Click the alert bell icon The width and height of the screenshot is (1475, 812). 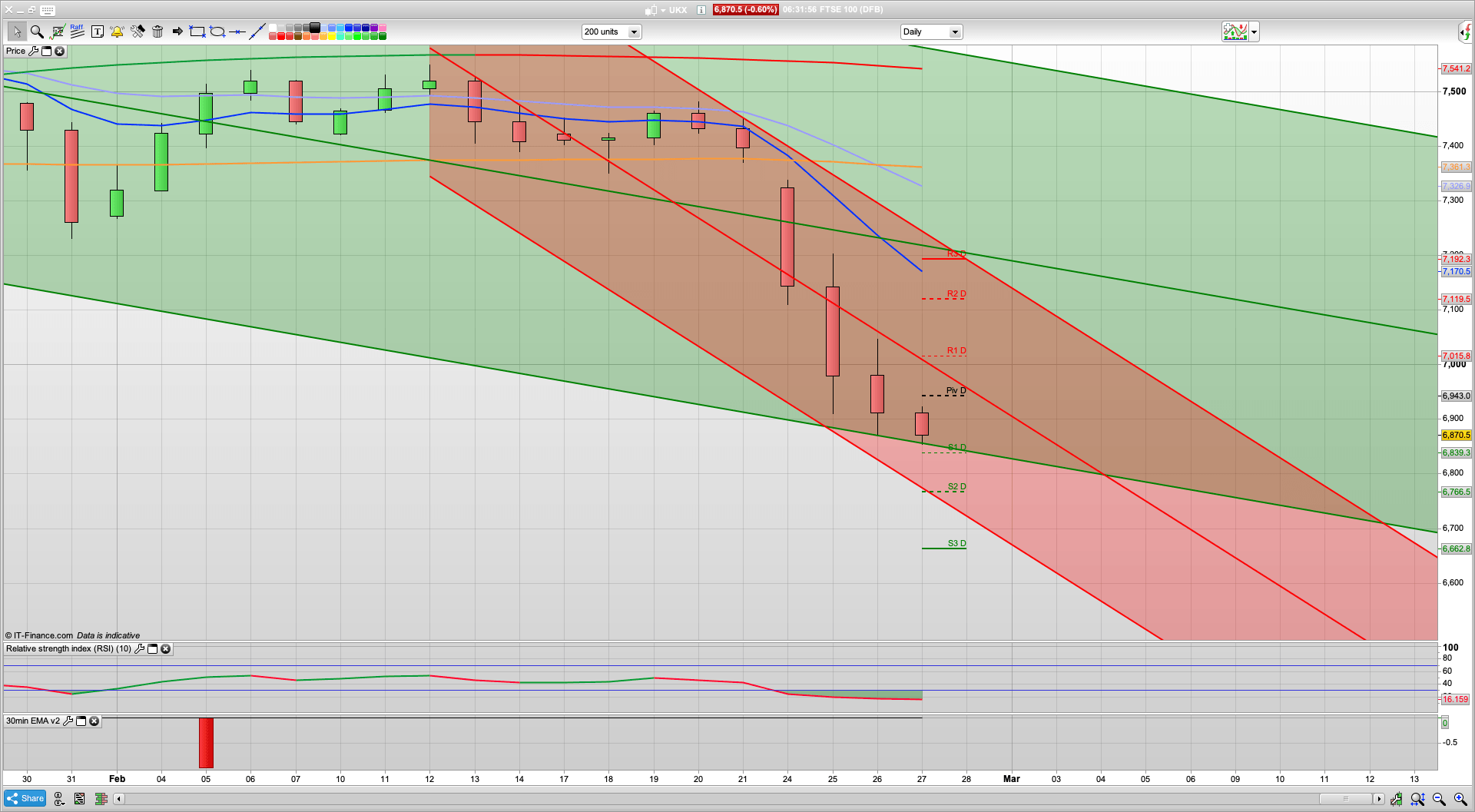pos(117,31)
